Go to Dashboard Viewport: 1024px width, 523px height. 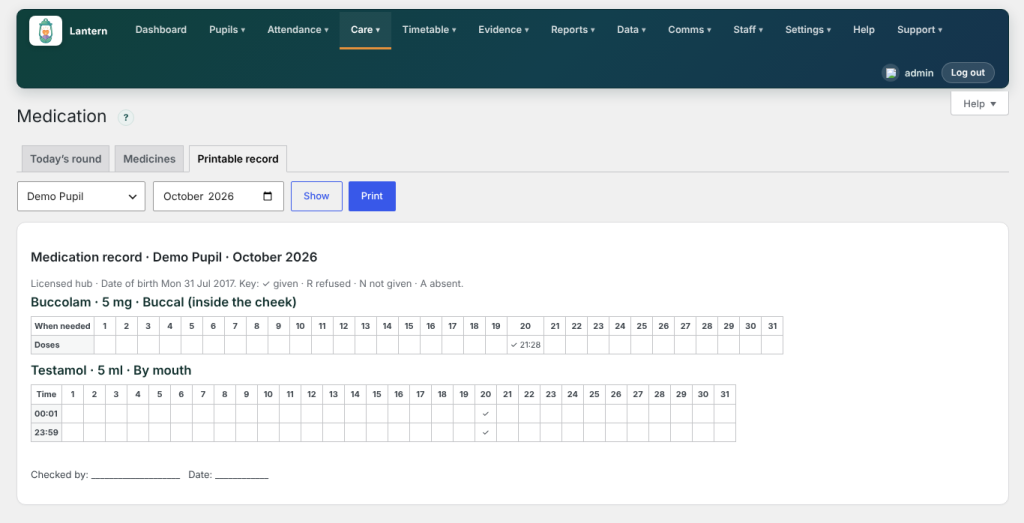point(161,29)
